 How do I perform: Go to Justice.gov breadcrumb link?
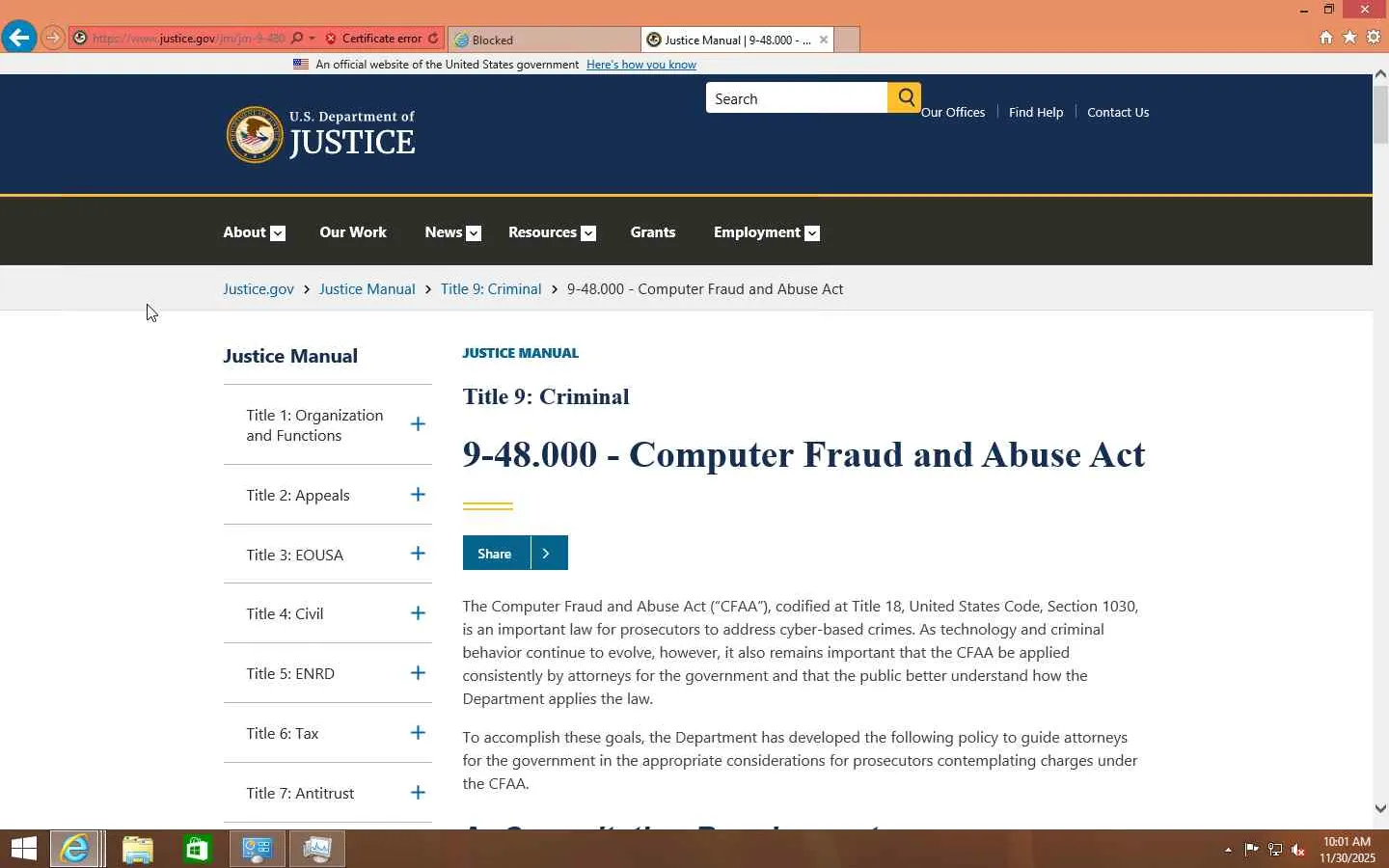pyautogui.click(x=259, y=289)
